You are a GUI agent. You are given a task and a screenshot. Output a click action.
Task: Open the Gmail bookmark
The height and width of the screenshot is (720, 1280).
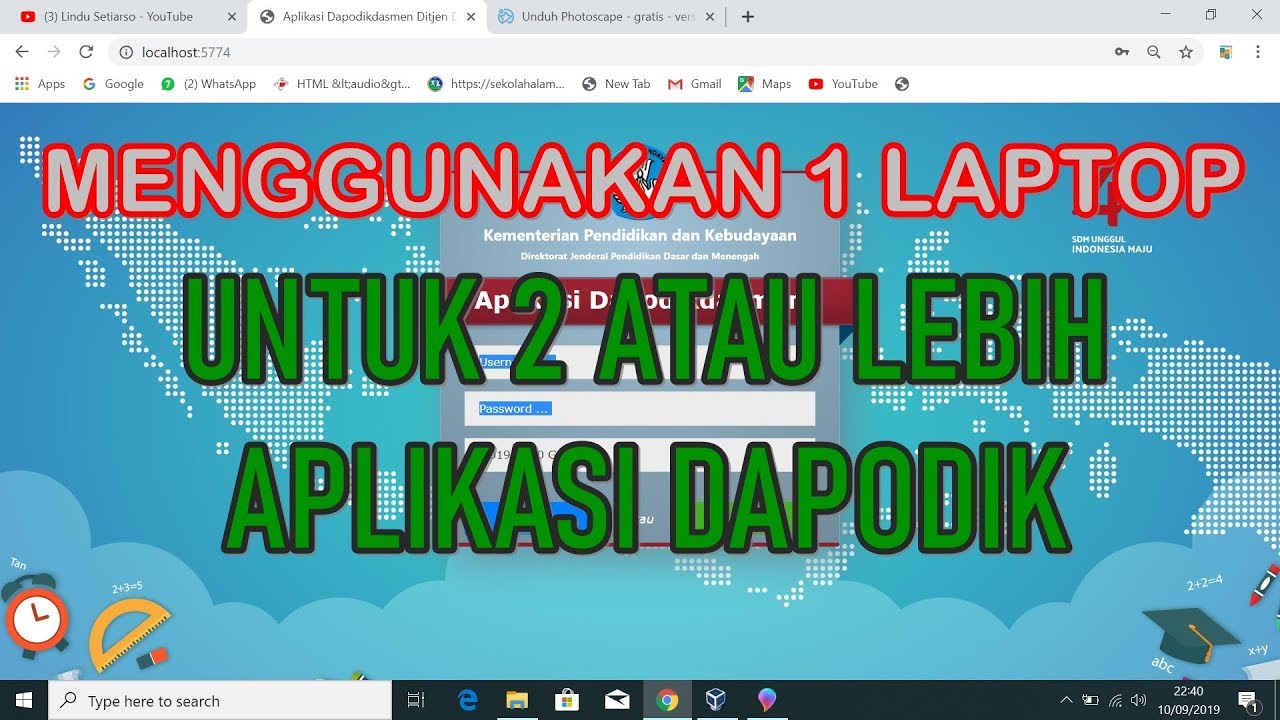[694, 84]
